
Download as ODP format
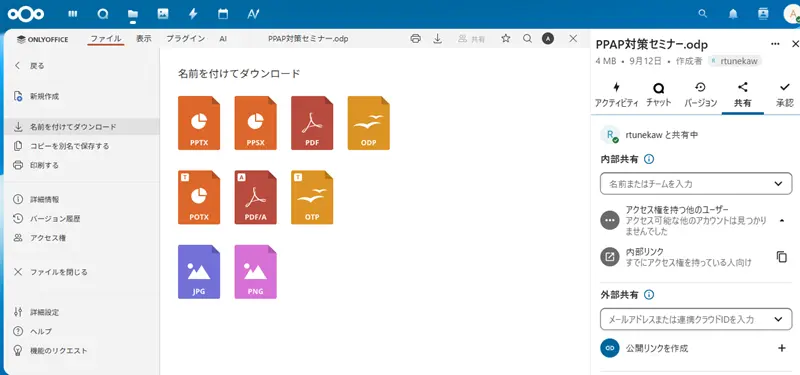(x=369, y=123)
